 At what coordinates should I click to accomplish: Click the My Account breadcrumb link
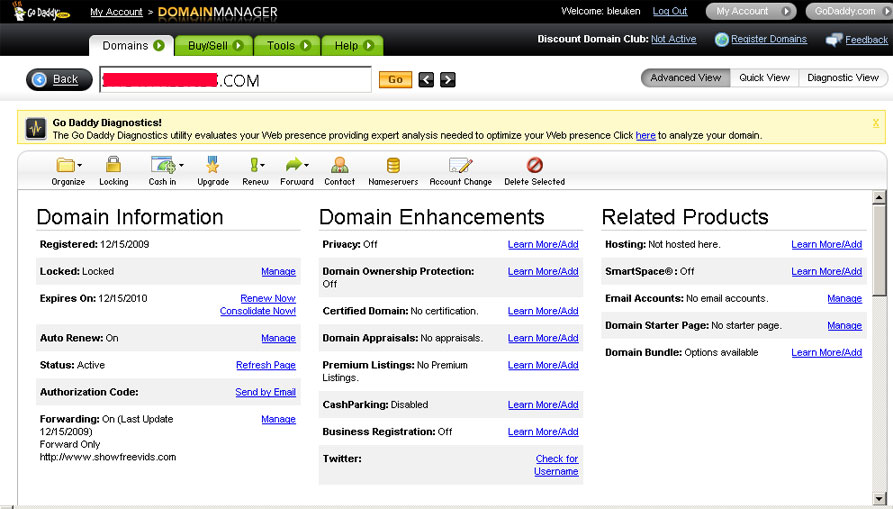point(116,12)
